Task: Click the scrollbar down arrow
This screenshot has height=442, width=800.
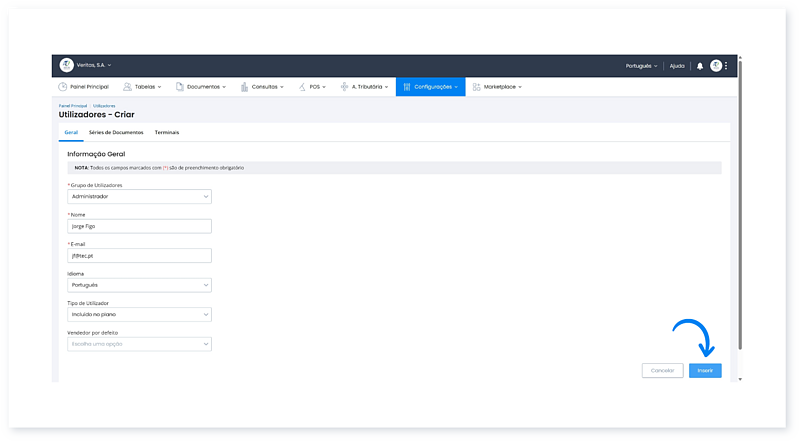Action: pos(740,379)
